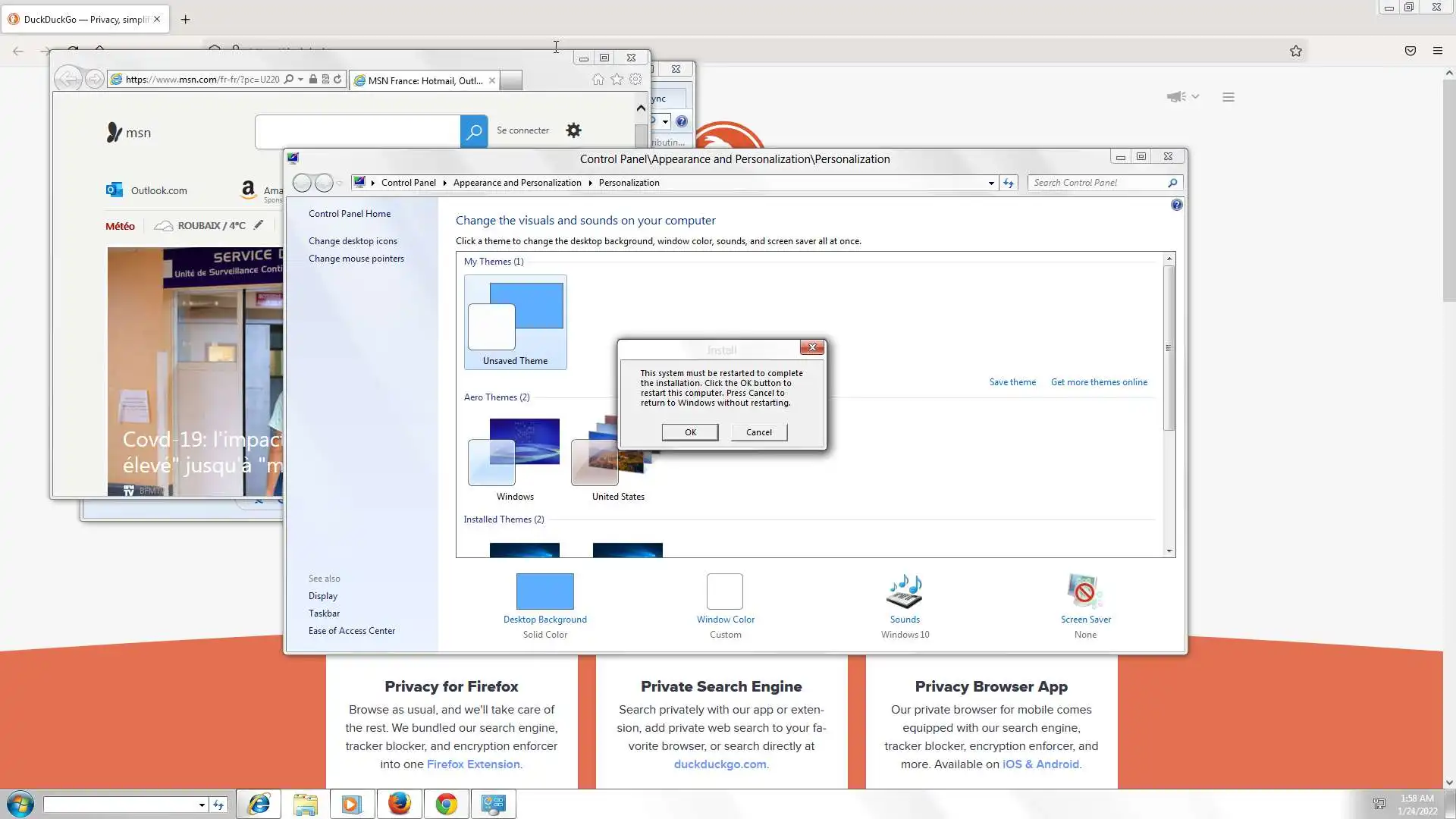This screenshot has height=819, width=1456.
Task: Click Control Panel help question mark icon
Action: (1176, 205)
